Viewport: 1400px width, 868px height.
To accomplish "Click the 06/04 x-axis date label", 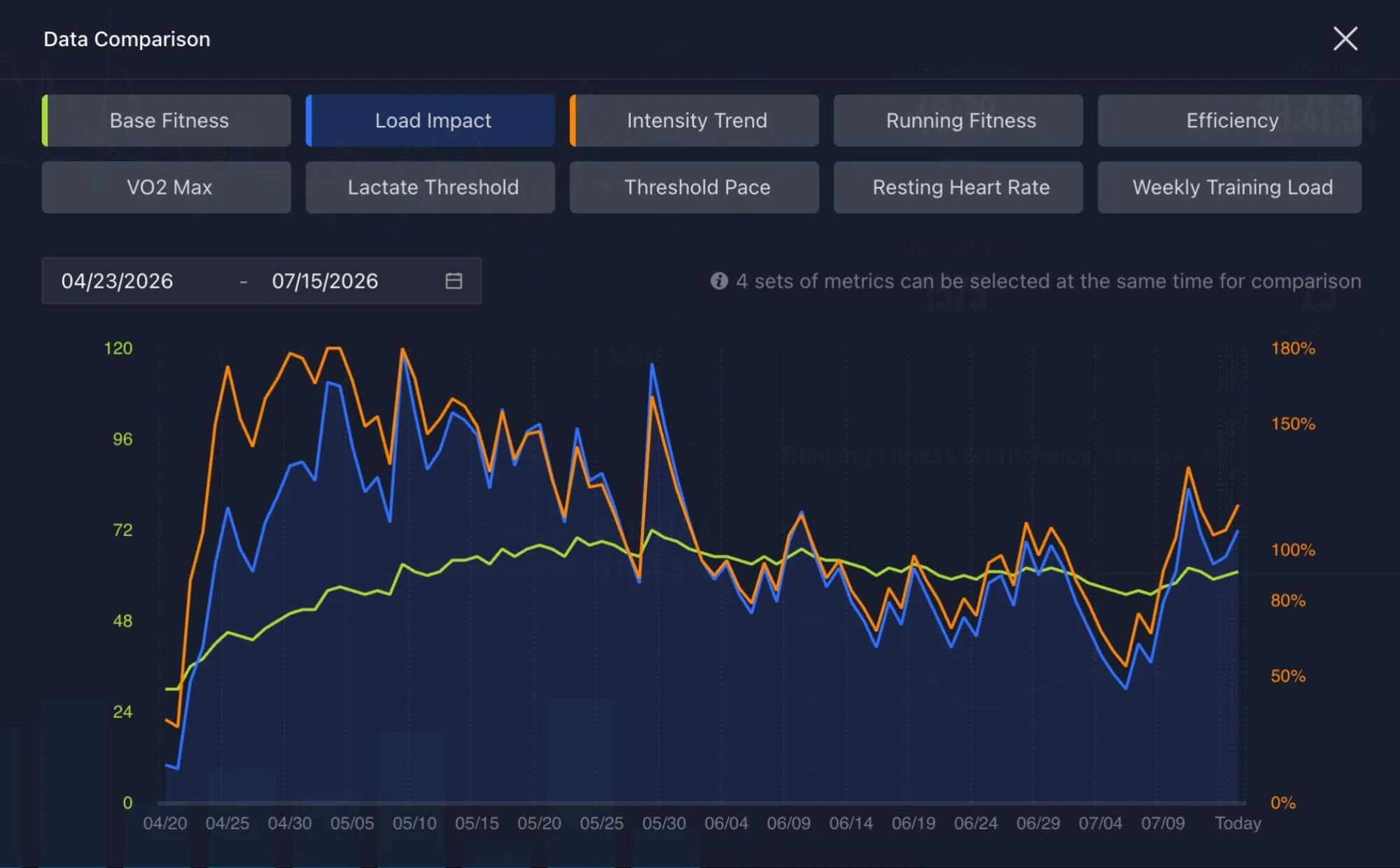I will 727,823.
